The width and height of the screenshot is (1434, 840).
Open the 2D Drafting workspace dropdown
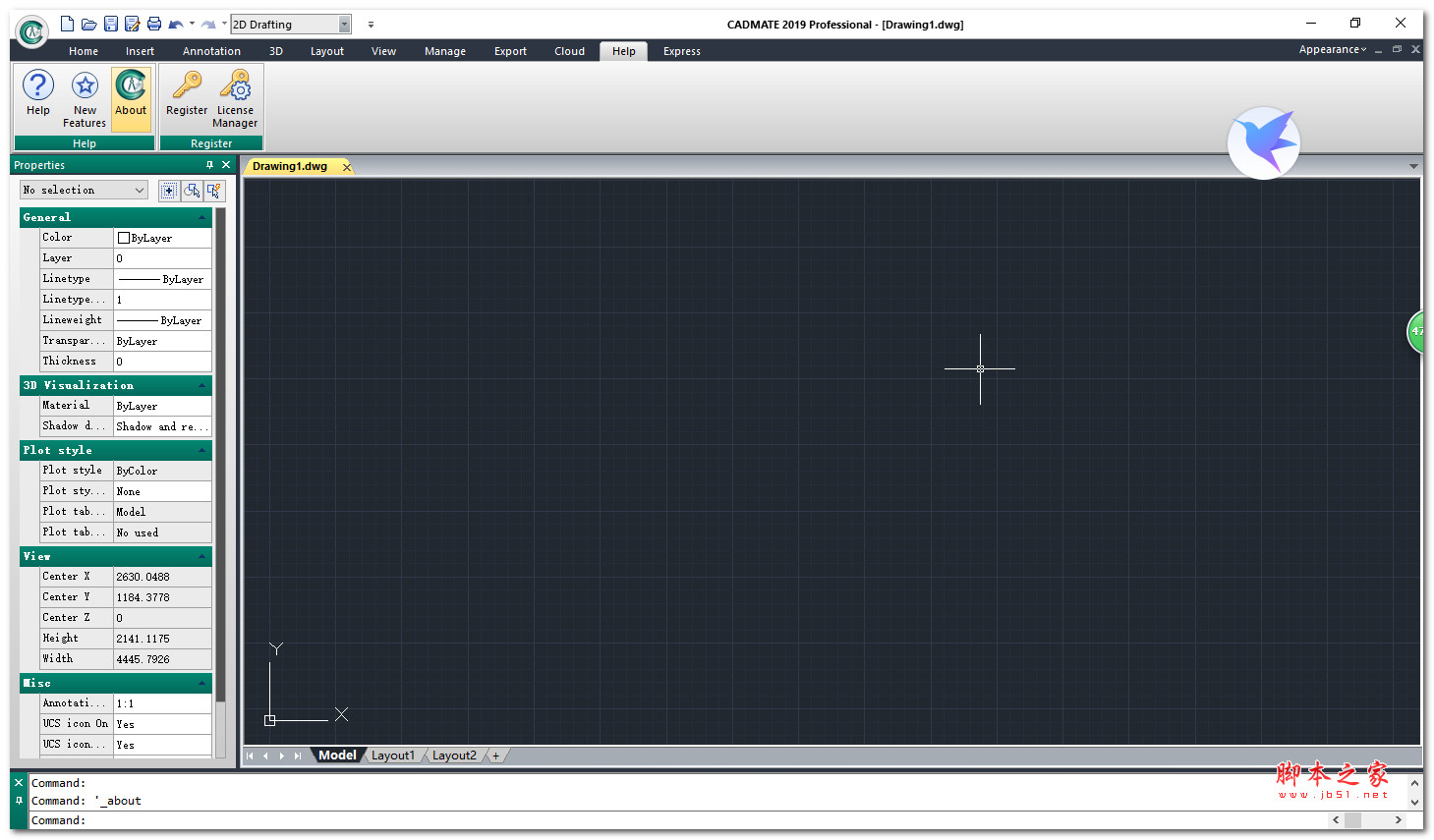344,25
